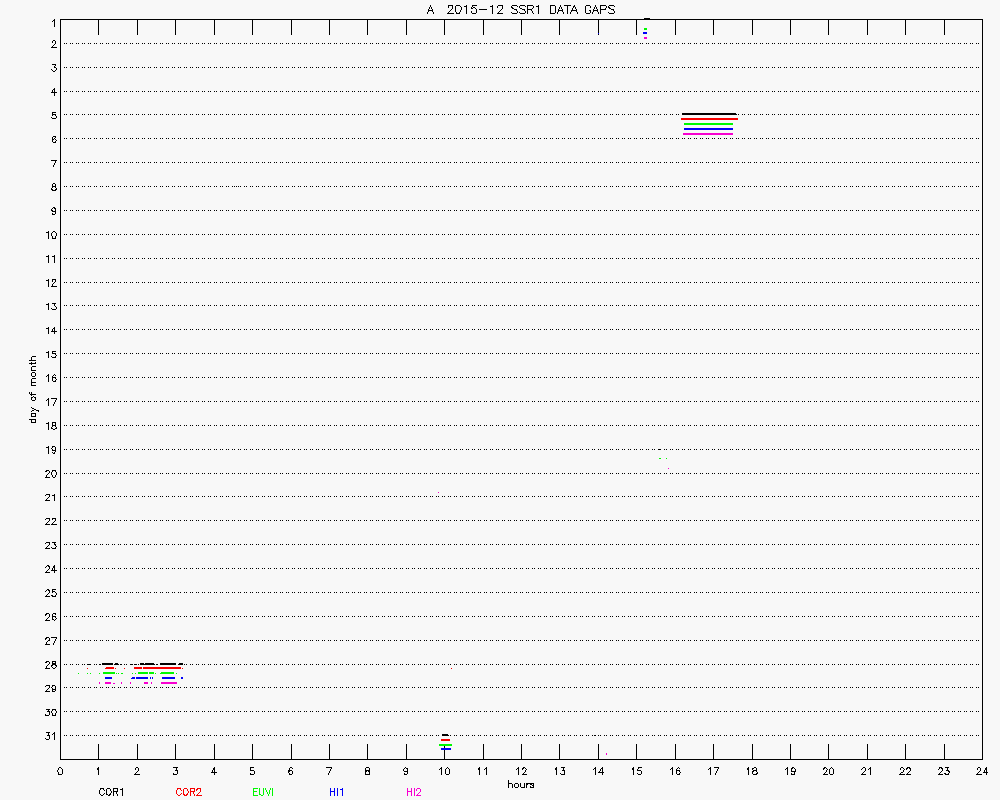Click the data gap marker on day 31 at hour 10
This screenshot has width=1000, height=800.
[445, 742]
